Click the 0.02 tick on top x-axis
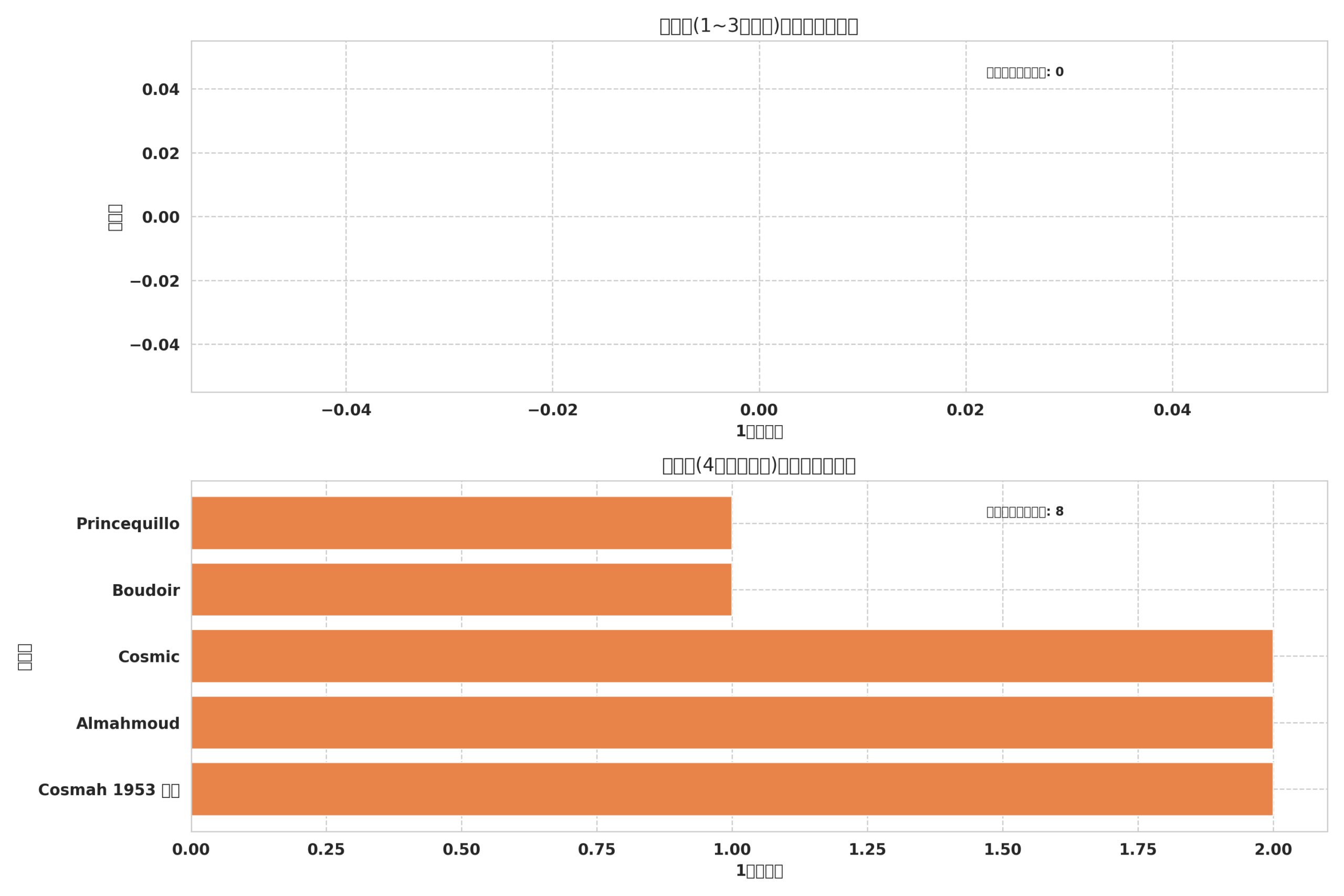 [965, 410]
